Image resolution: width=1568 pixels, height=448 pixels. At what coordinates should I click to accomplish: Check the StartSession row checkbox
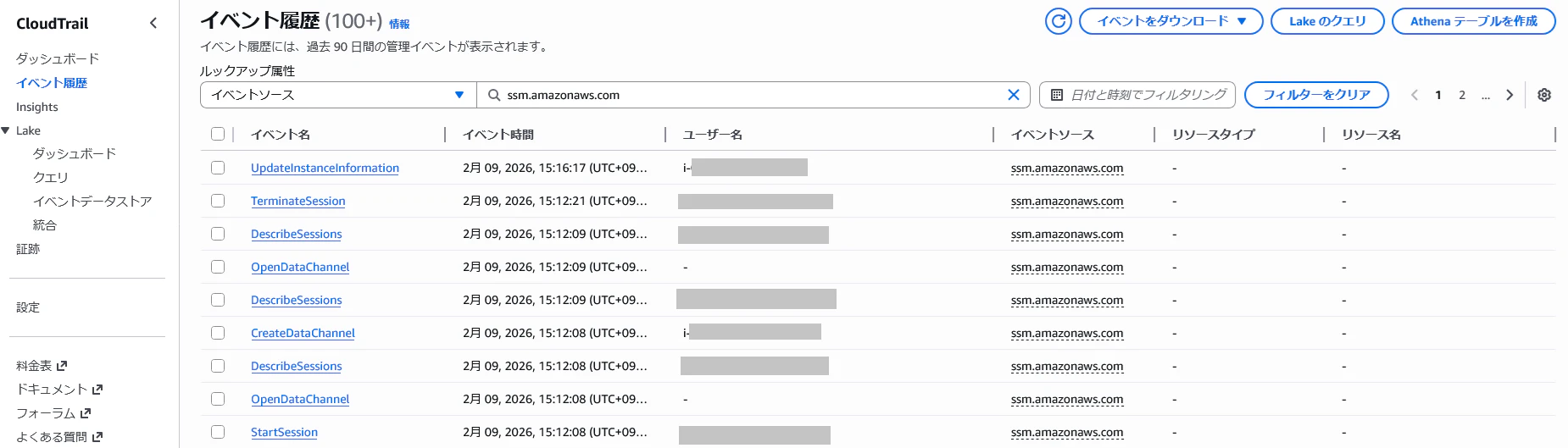pos(218,432)
